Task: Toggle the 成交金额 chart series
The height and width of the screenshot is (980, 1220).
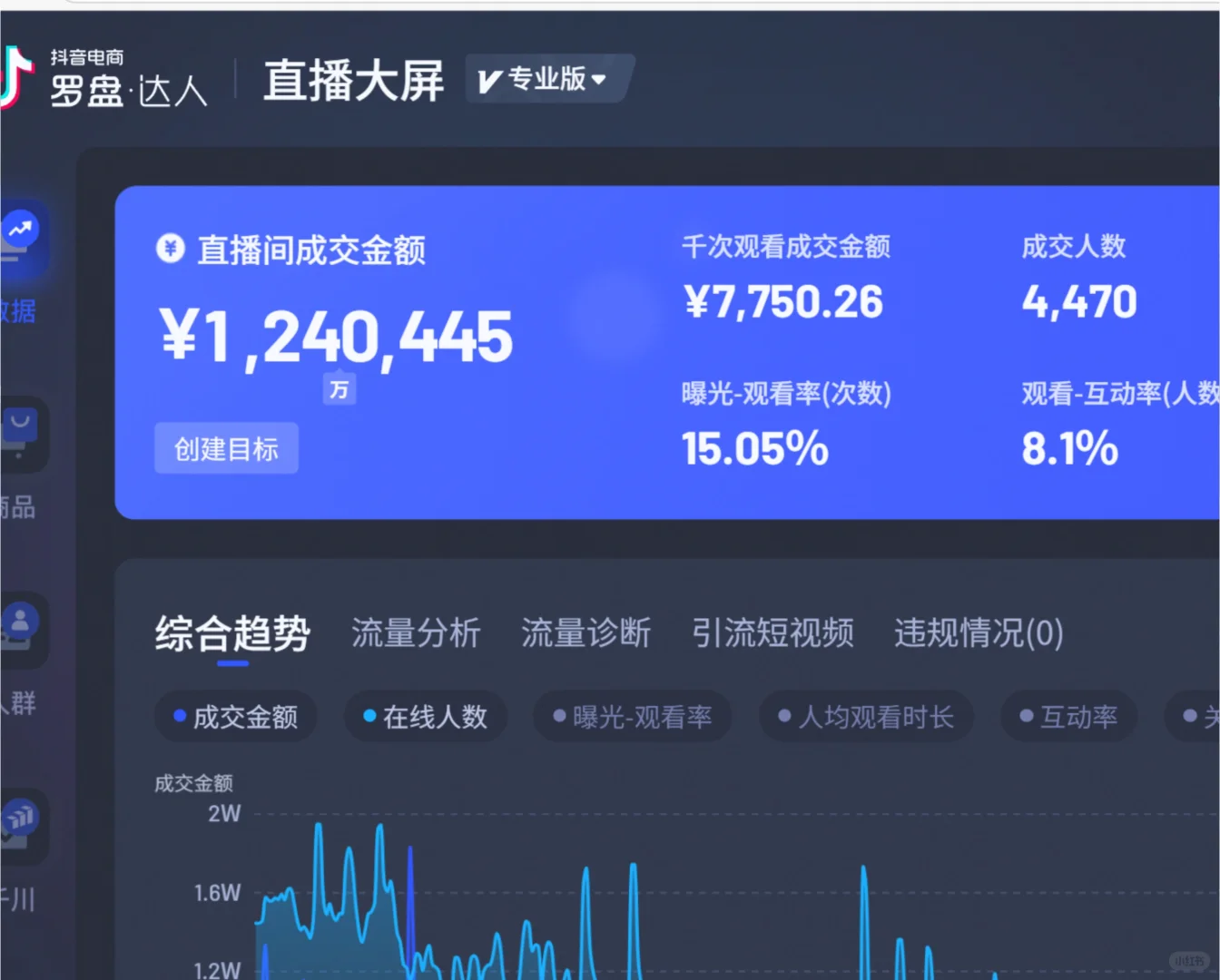Action: click(x=236, y=717)
